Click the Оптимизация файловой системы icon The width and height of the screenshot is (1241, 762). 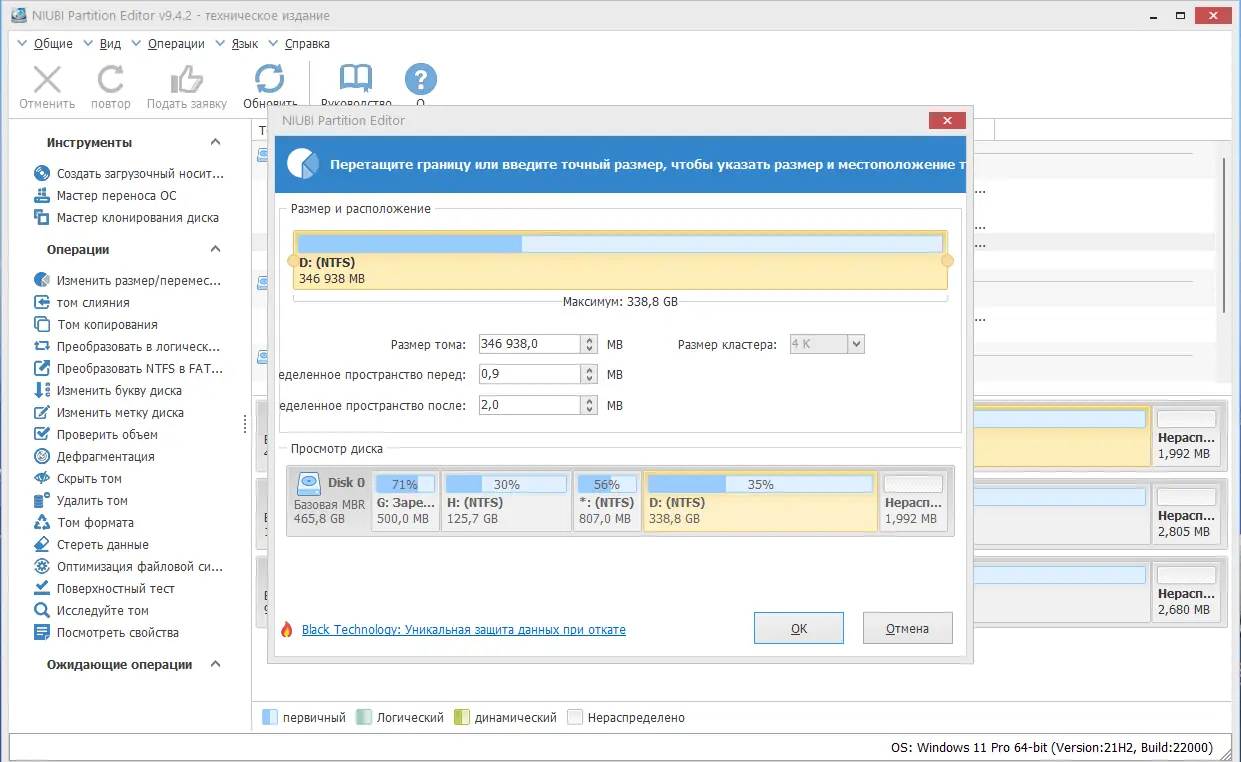point(42,567)
